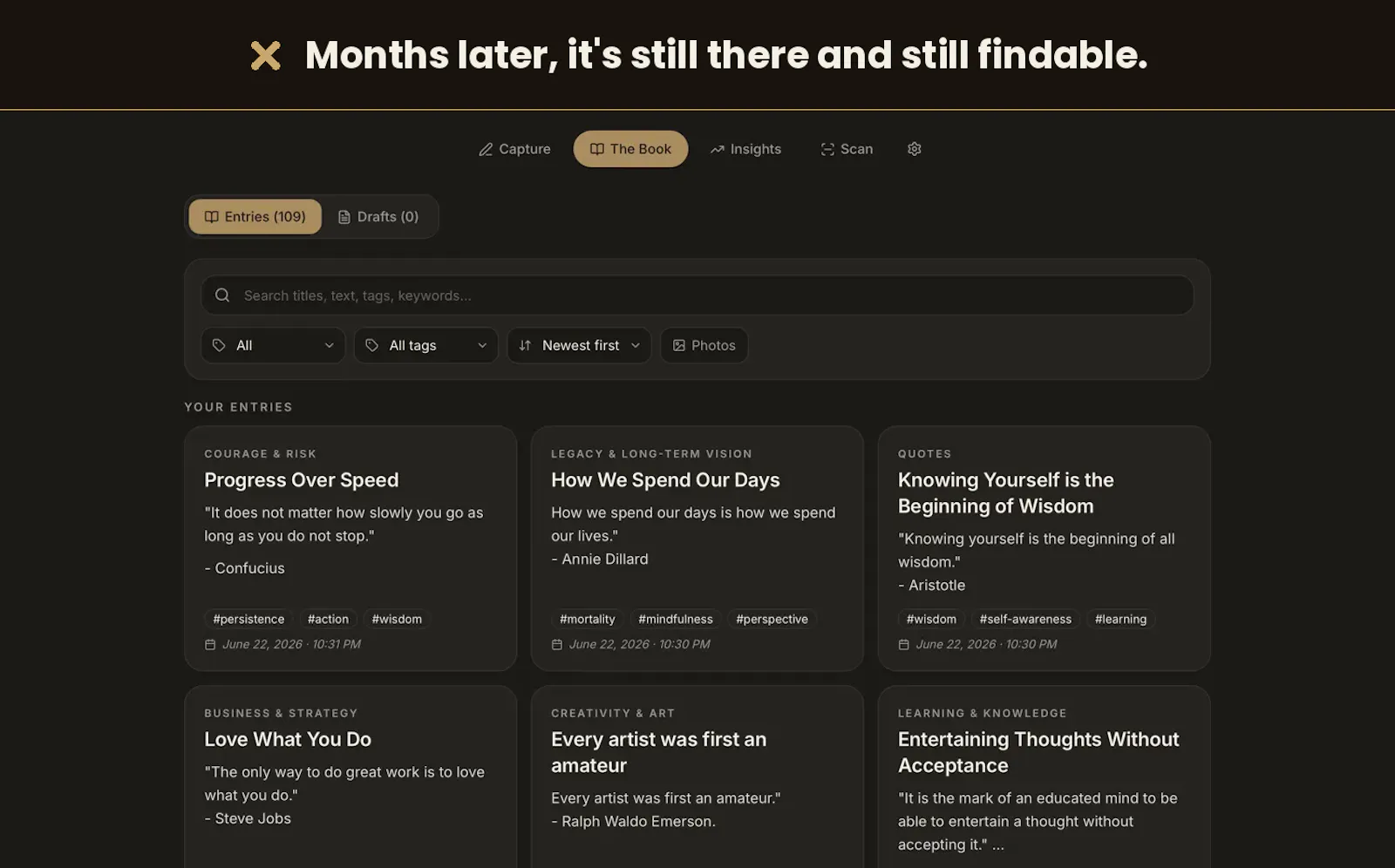Click the magnifier icon in search bar
The image size is (1395, 868).
pyautogui.click(x=222, y=295)
